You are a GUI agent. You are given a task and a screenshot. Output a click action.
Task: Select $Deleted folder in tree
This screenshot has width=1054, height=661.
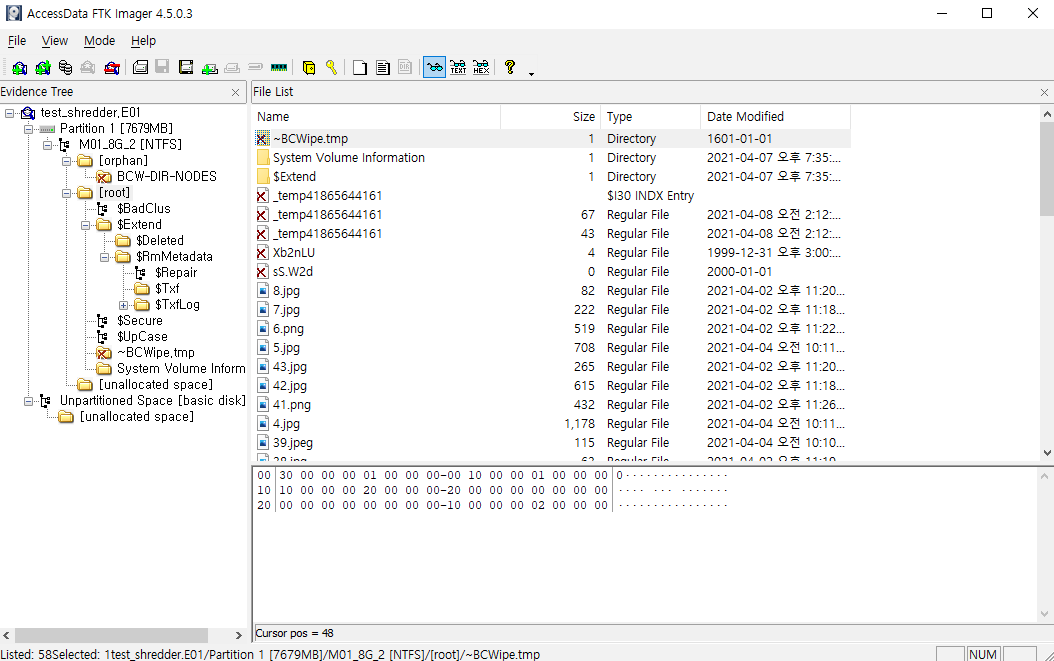159,241
